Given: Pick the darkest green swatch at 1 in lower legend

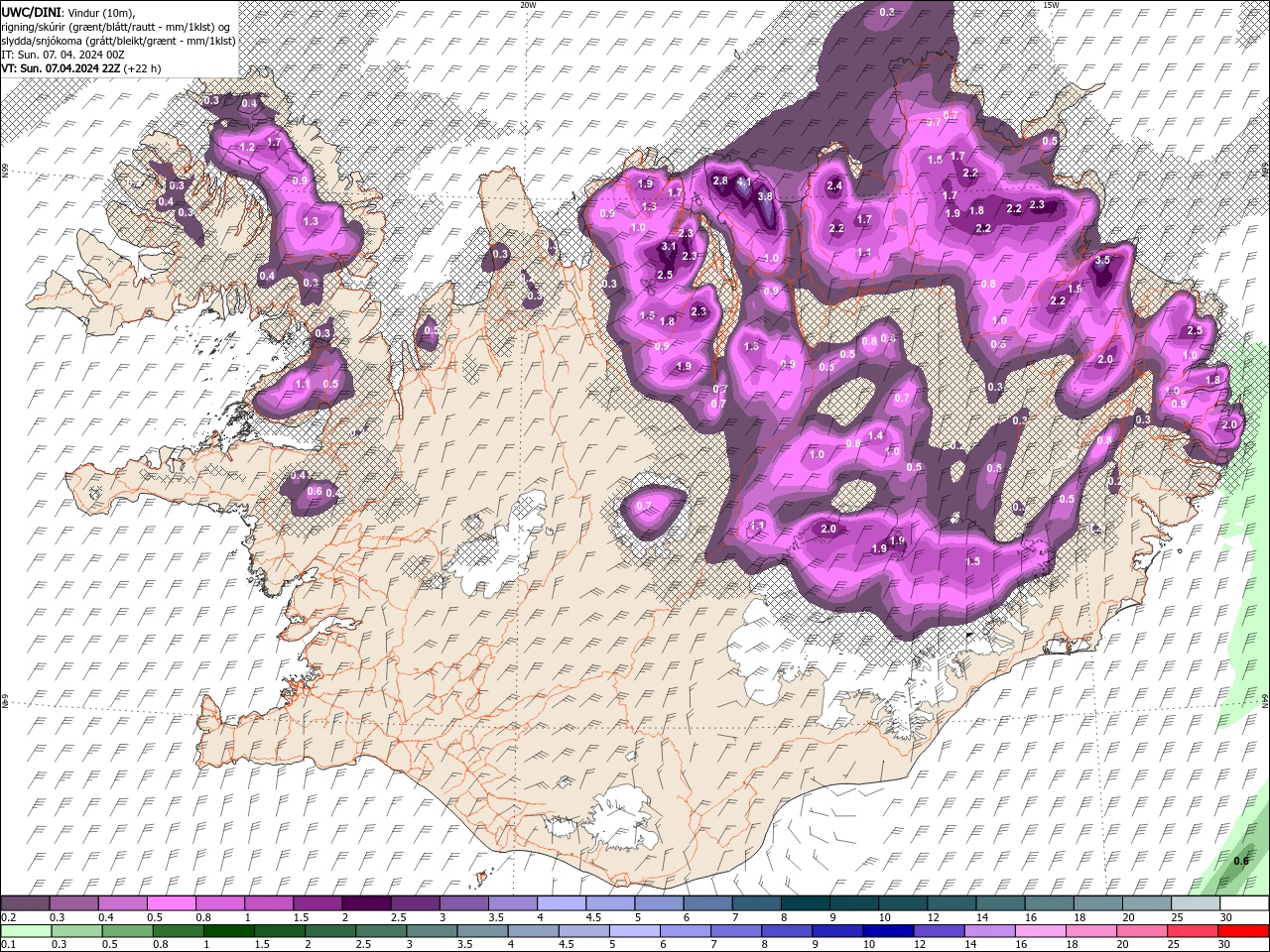Looking at the screenshot, I should click(x=228, y=931).
